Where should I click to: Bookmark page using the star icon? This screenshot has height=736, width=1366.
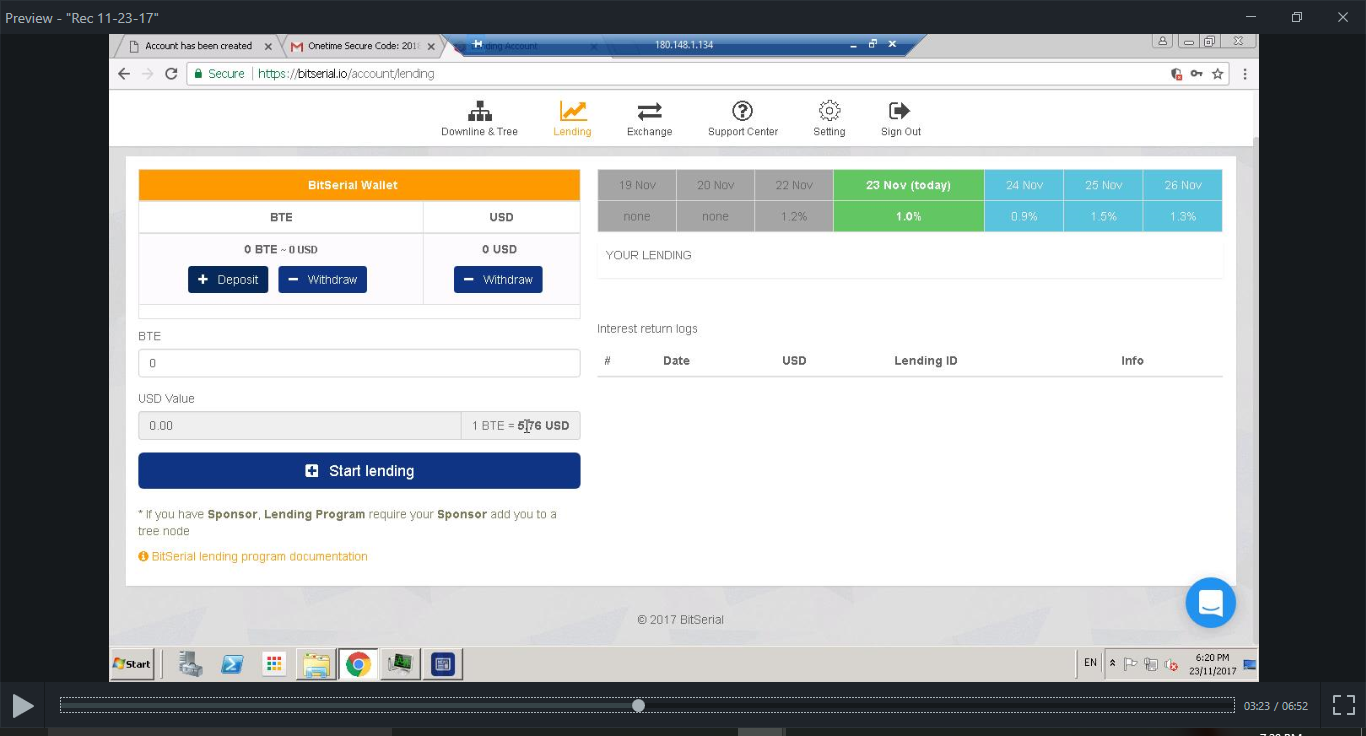[x=1217, y=74]
